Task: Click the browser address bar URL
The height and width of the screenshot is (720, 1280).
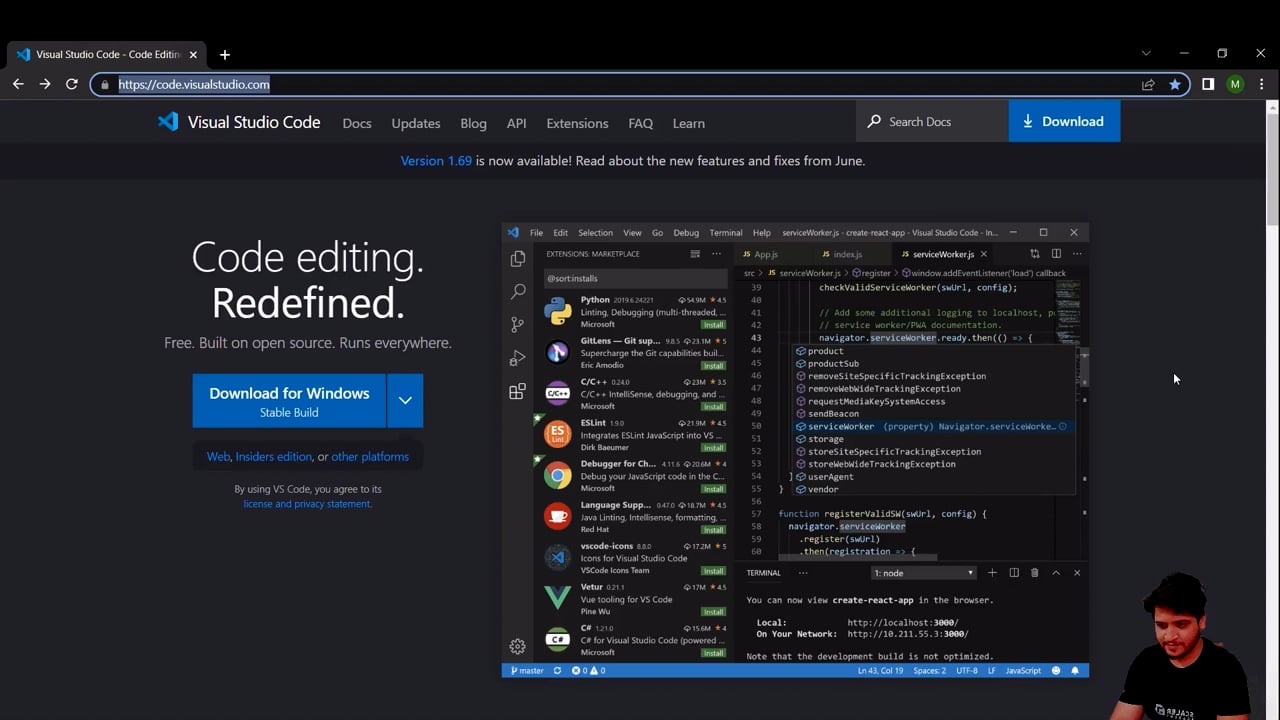Action: 194,84
